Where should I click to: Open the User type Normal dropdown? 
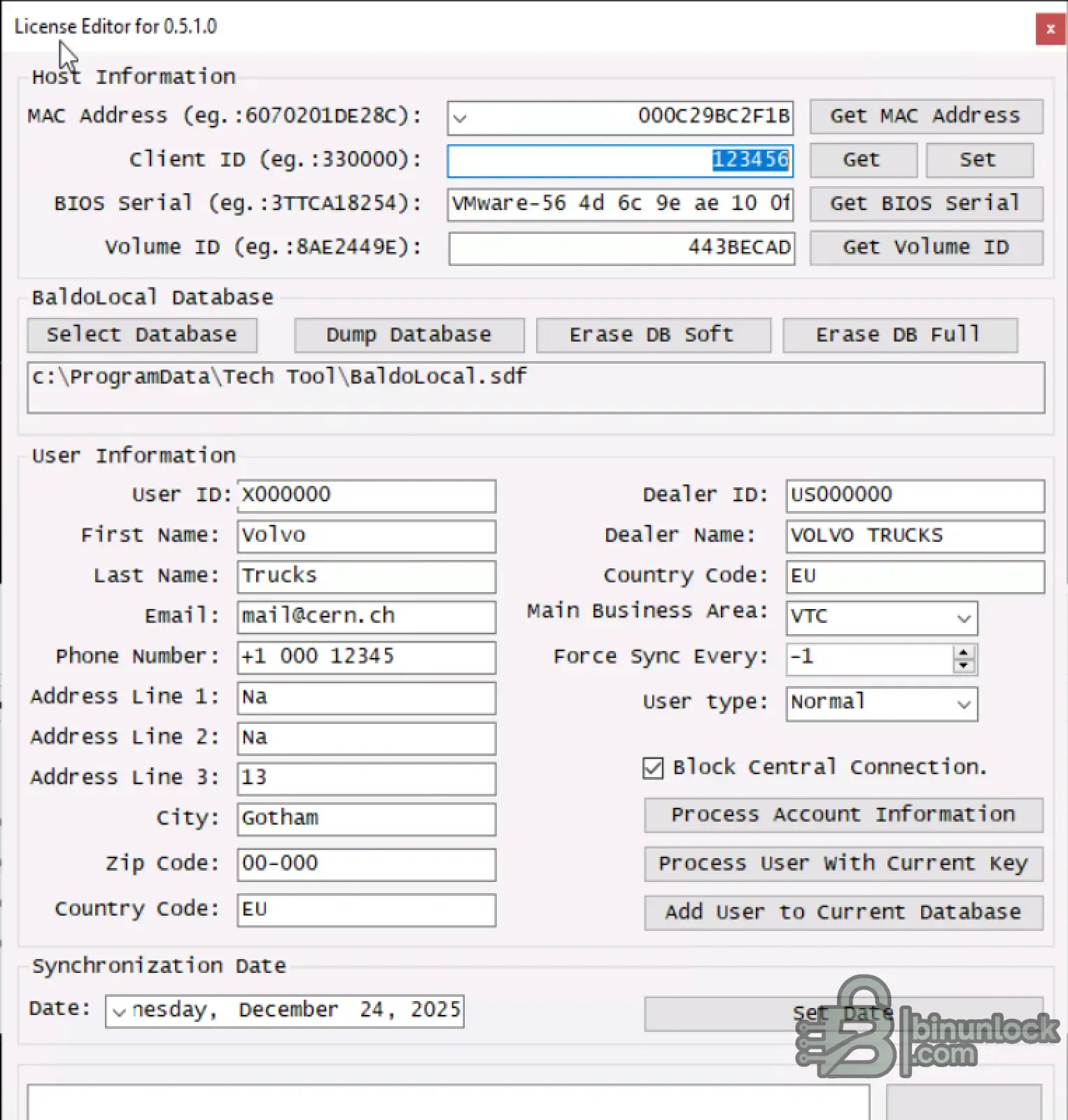click(881, 703)
